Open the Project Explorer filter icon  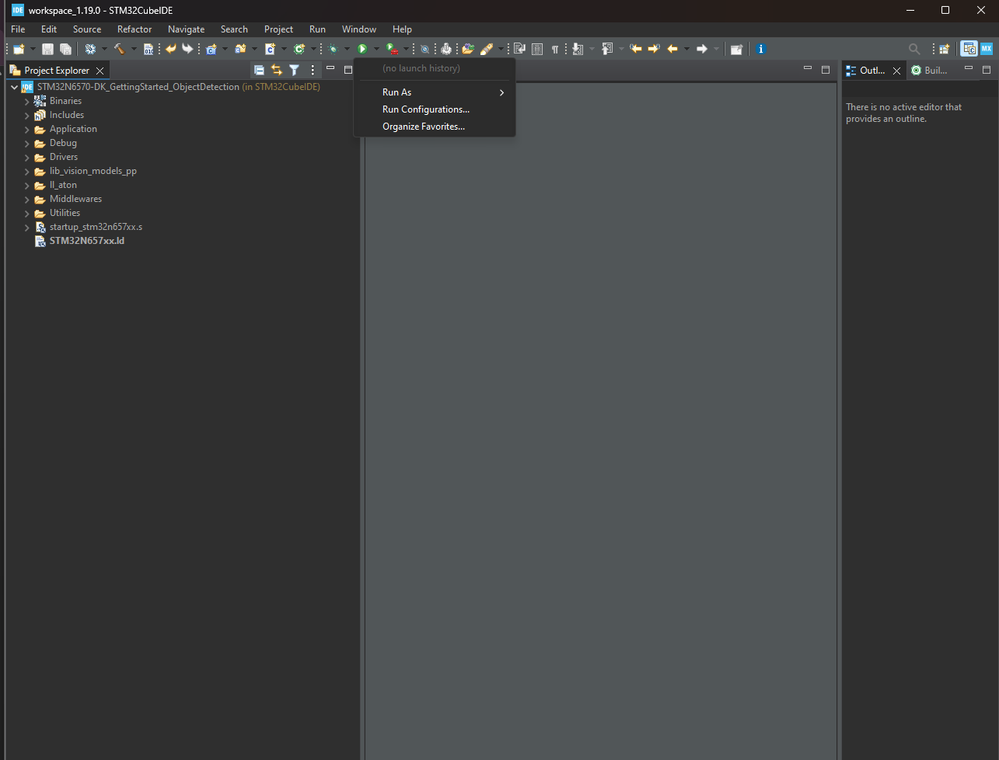point(294,70)
